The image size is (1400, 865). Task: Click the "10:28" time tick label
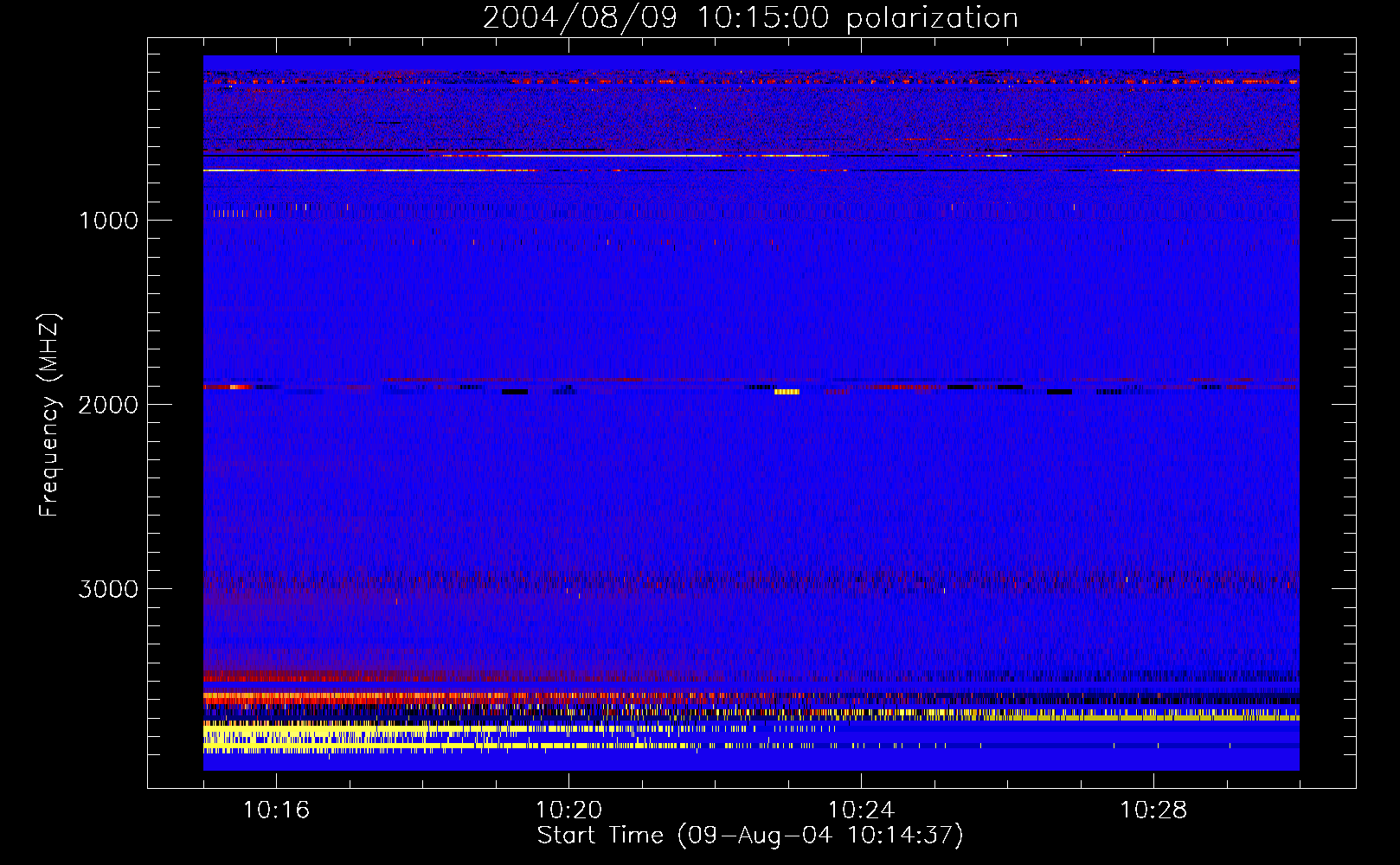pos(1153,811)
